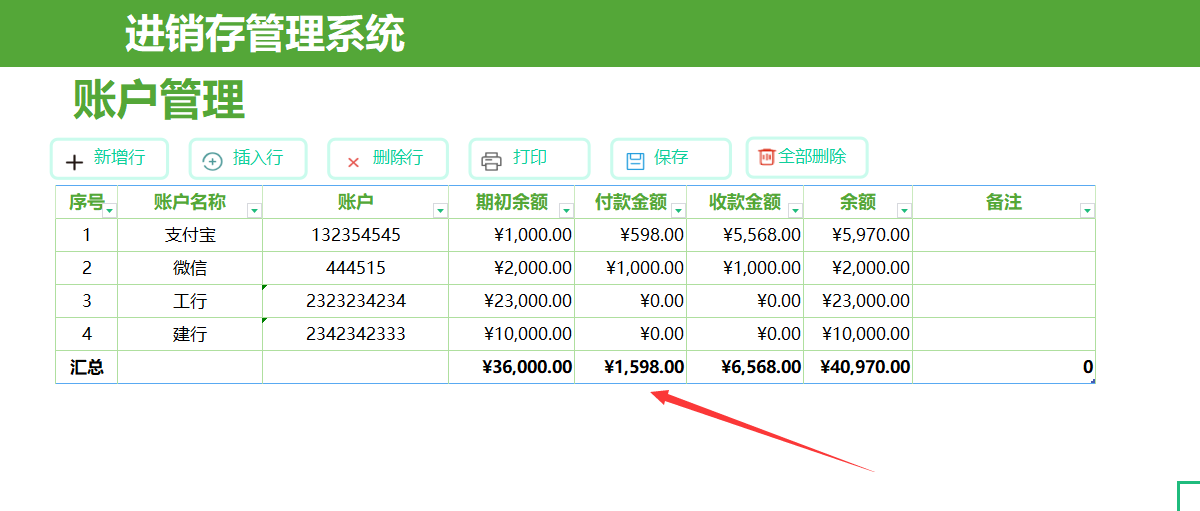The width and height of the screenshot is (1200, 511).
Task: Click the red trash icon for 全部删除
Action: [767, 157]
